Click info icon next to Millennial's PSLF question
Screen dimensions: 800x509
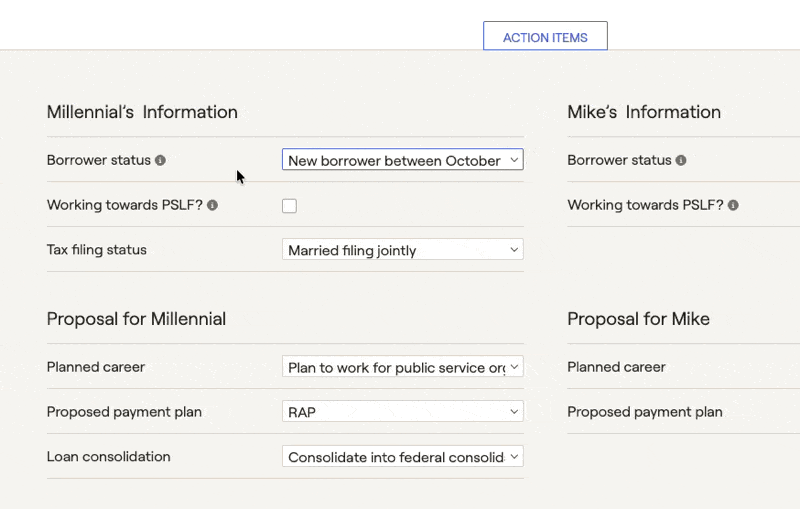pos(213,205)
